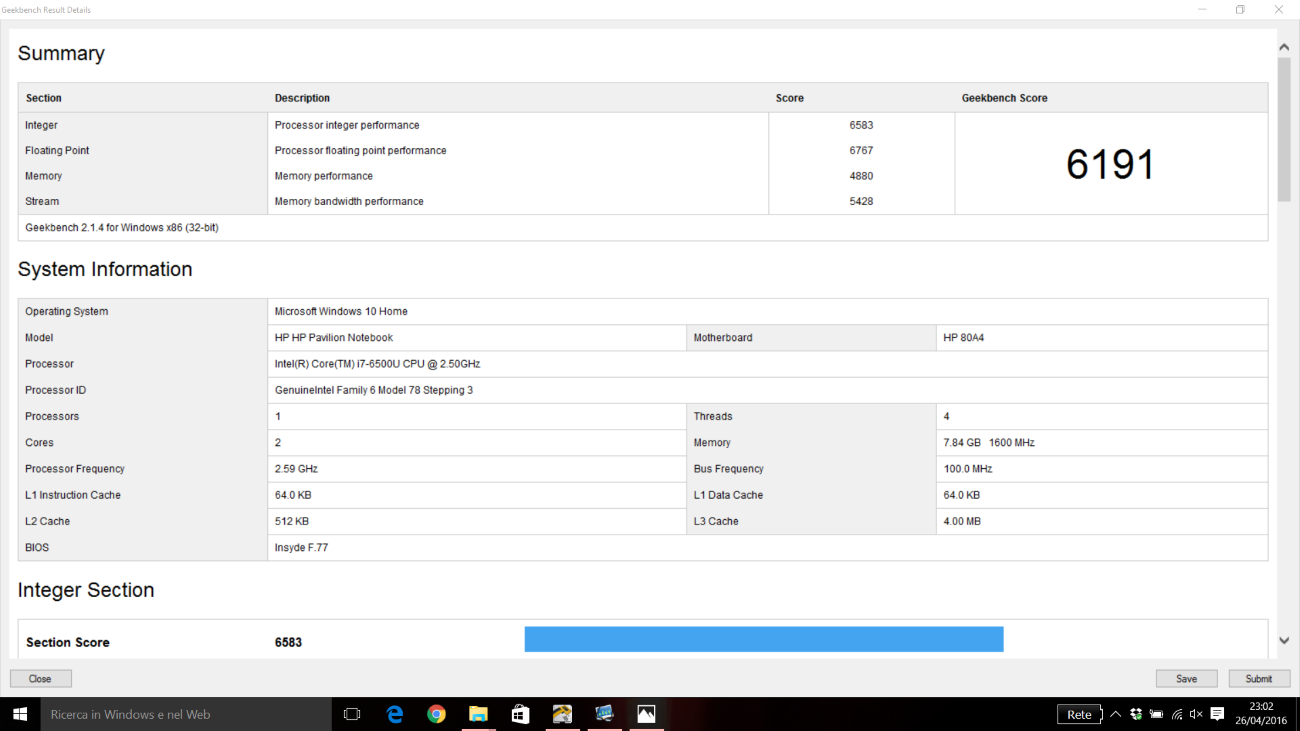Select the Floating Point score 6767
Image resolution: width=1300 pixels, height=731 pixels.
(x=861, y=151)
